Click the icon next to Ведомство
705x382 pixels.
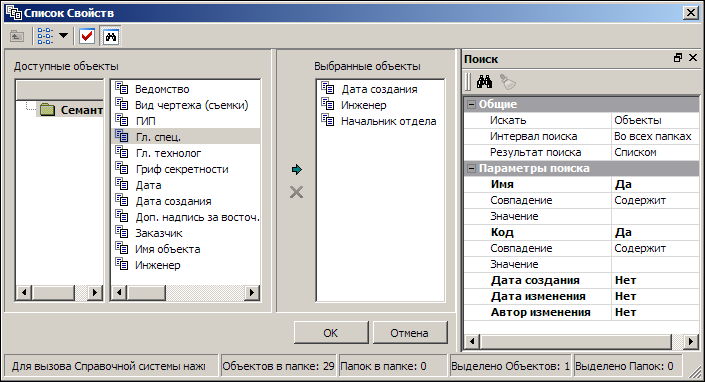pos(121,88)
